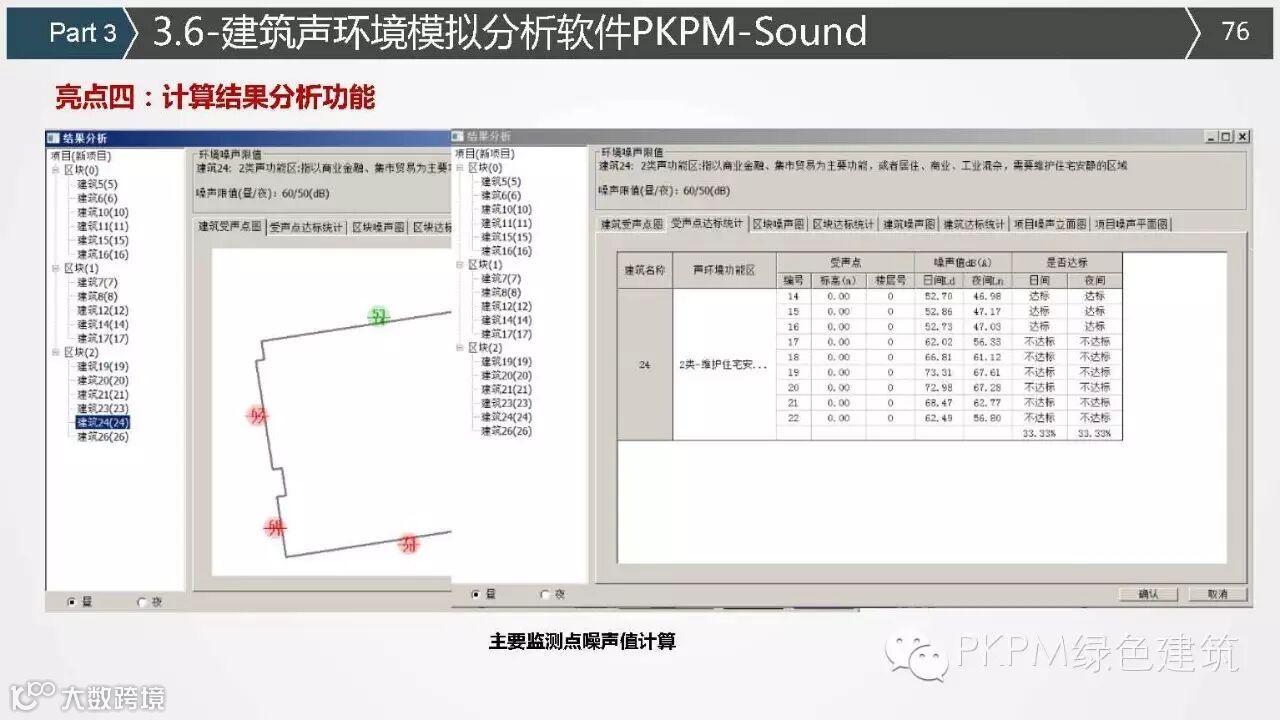Select 建筑11(11) in the front window tree
Image resolution: width=1280 pixels, height=720 pixels.
tap(507, 224)
